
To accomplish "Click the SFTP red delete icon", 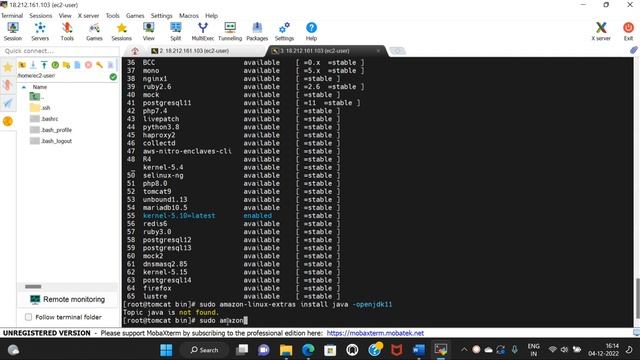I will click(x=88, y=65).
